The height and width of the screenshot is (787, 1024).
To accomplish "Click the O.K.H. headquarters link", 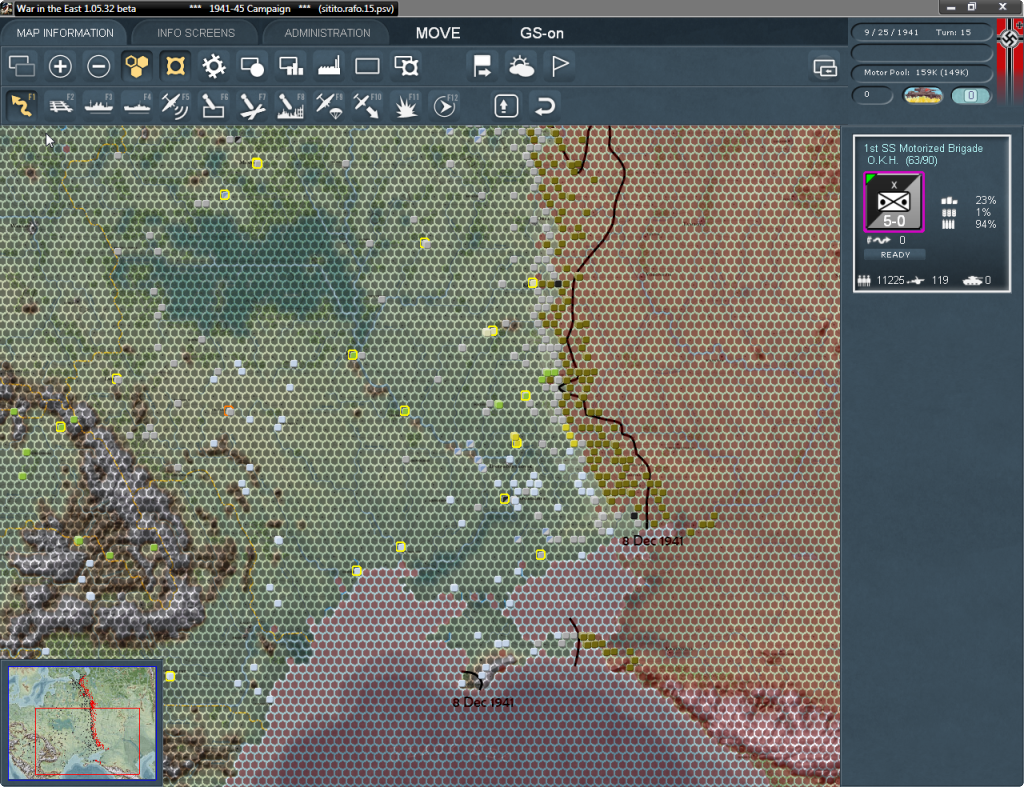I will 882,161.
